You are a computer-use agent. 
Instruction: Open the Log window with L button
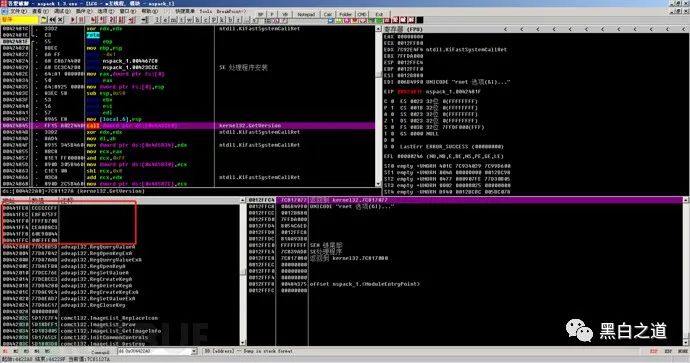click(157, 20)
